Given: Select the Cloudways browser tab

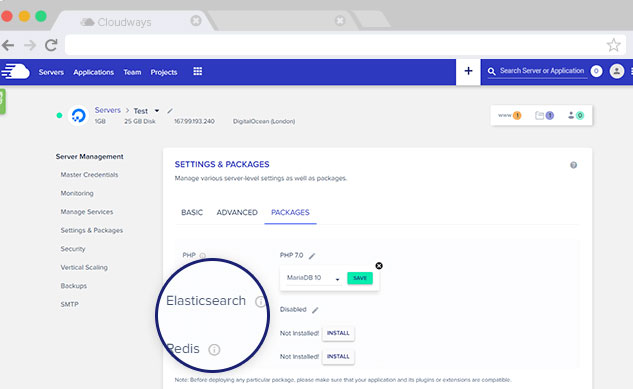Looking at the screenshot, I should (133, 21).
